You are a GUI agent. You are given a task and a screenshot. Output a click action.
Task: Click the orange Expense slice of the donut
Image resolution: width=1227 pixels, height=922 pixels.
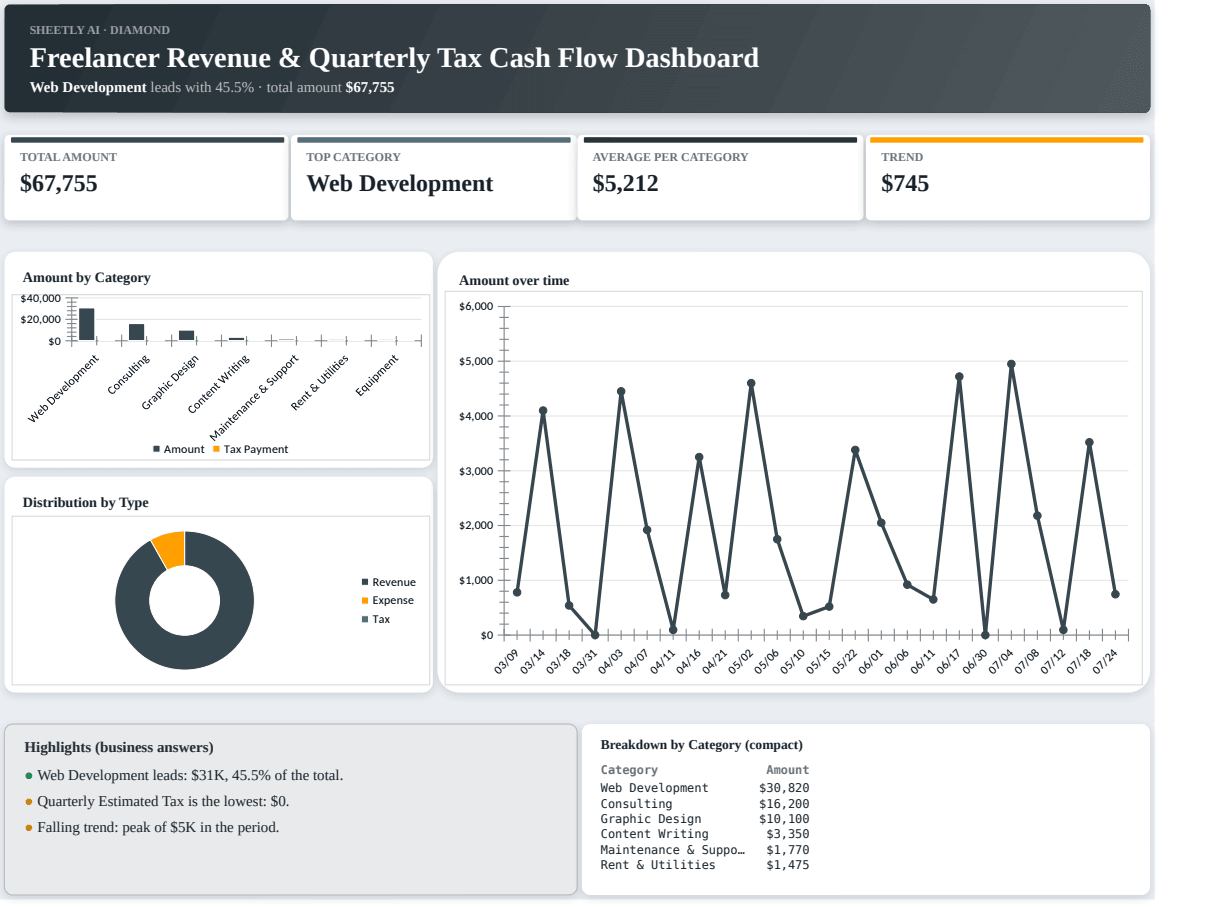pos(170,549)
